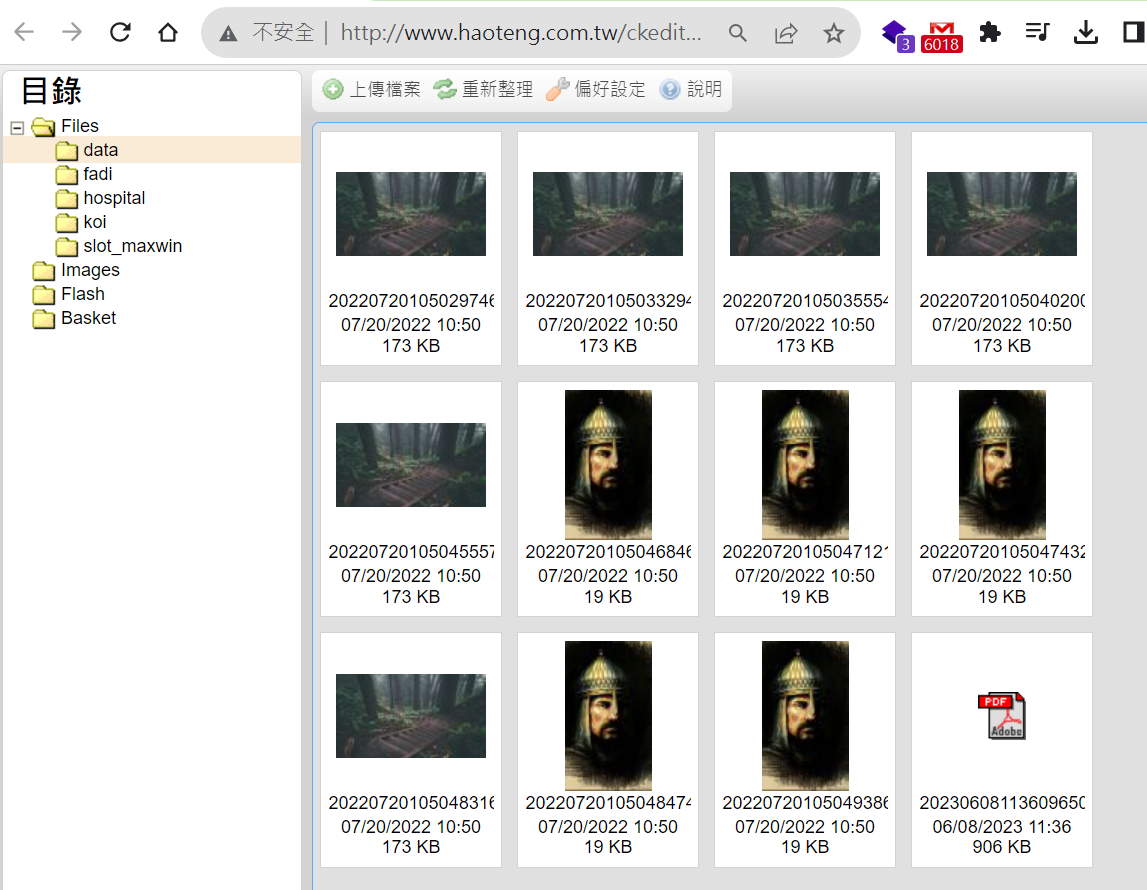Screen dimensions: 1147x890
Task: Share this page via share icon
Action: pyautogui.click(x=786, y=33)
